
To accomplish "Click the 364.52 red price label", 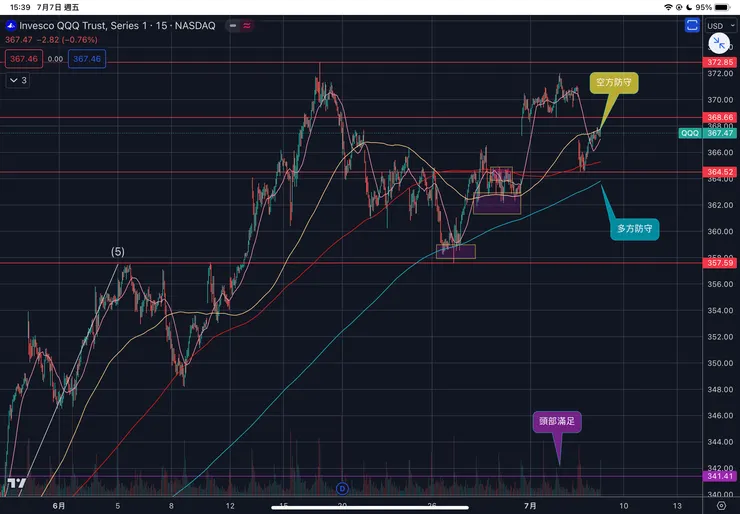I will click(720, 172).
